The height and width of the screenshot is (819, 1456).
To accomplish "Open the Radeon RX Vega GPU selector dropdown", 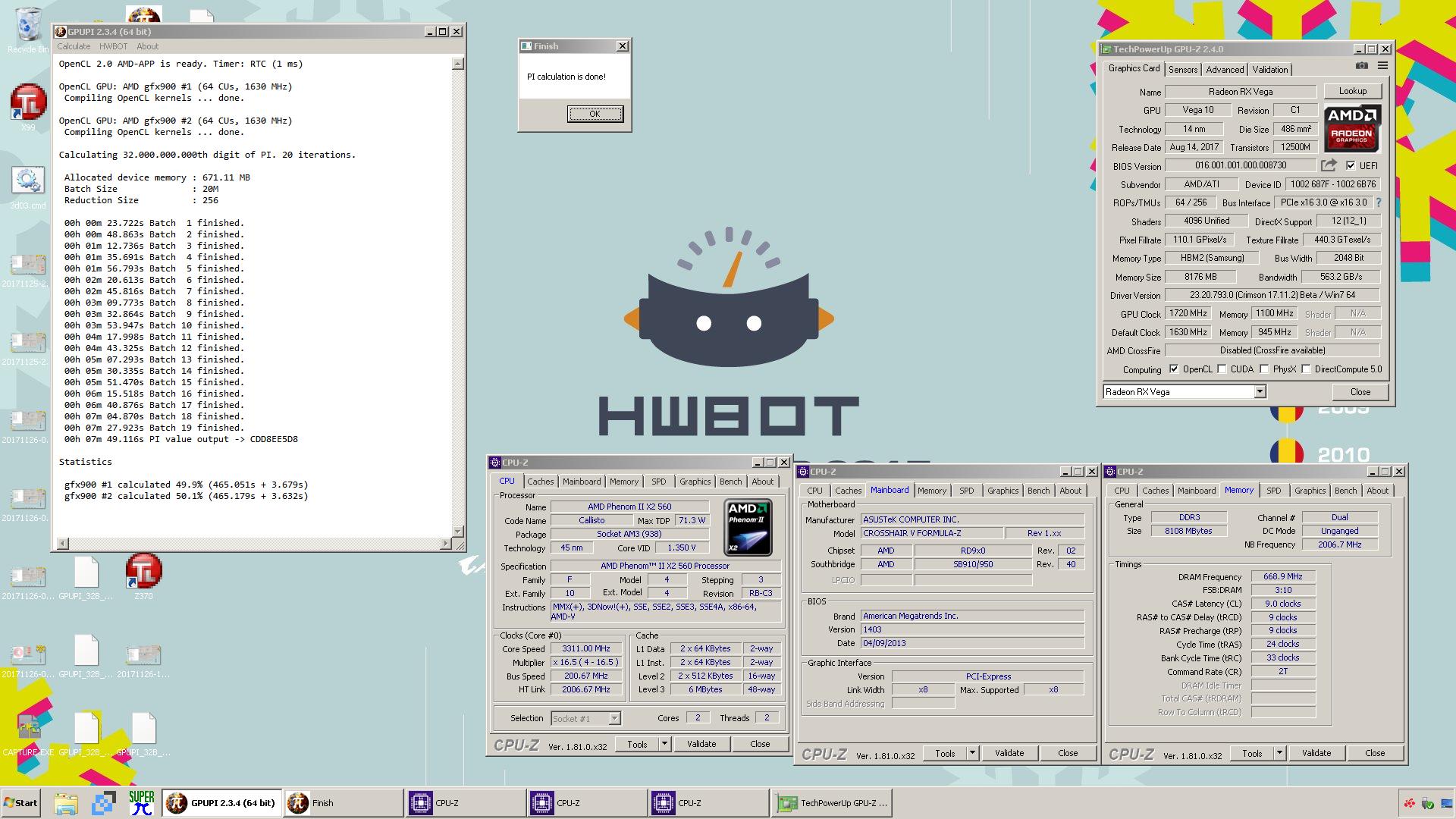I will 1260,392.
